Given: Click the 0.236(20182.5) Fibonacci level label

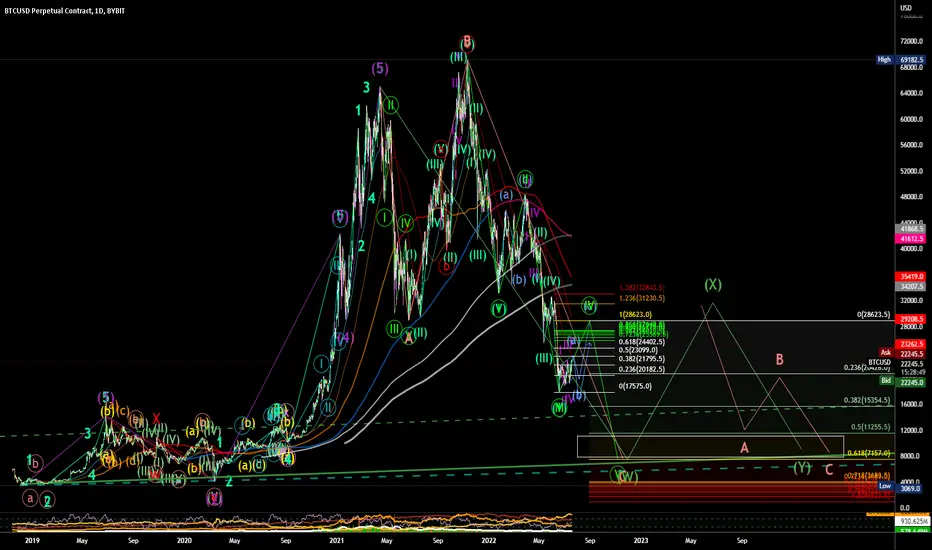Looking at the screenshot, I should pyautogui.click(x=642, y=369).
